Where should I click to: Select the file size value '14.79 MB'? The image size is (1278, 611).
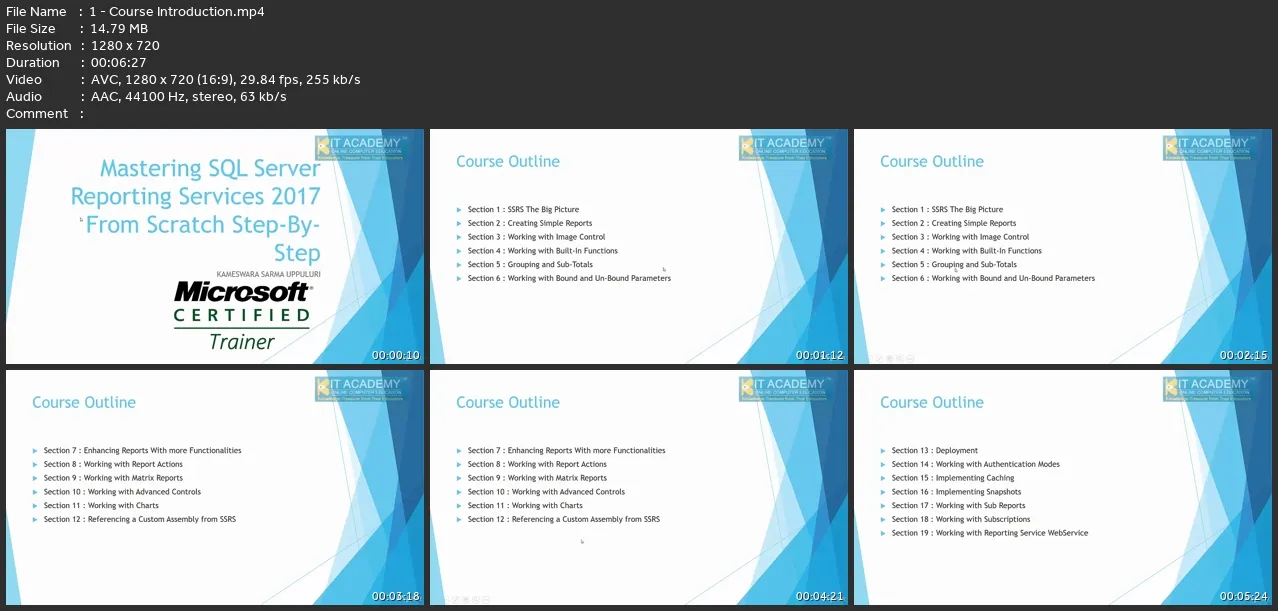(119, 28)
